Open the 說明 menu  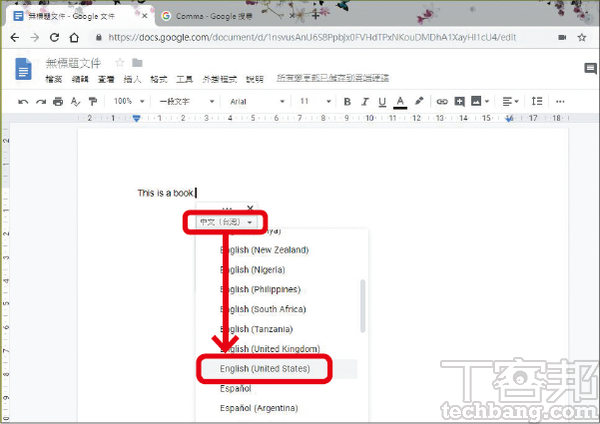coord(255,79)
